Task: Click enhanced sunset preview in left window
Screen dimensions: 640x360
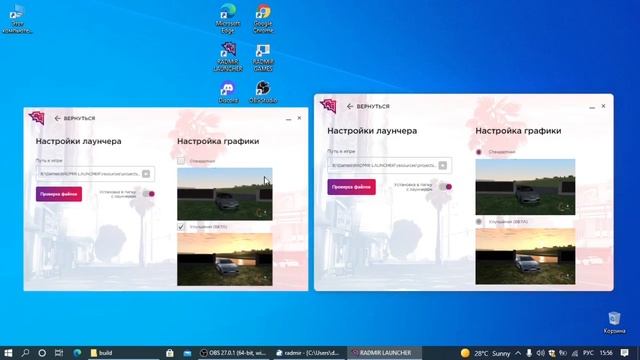Action: tap(224, 259)
